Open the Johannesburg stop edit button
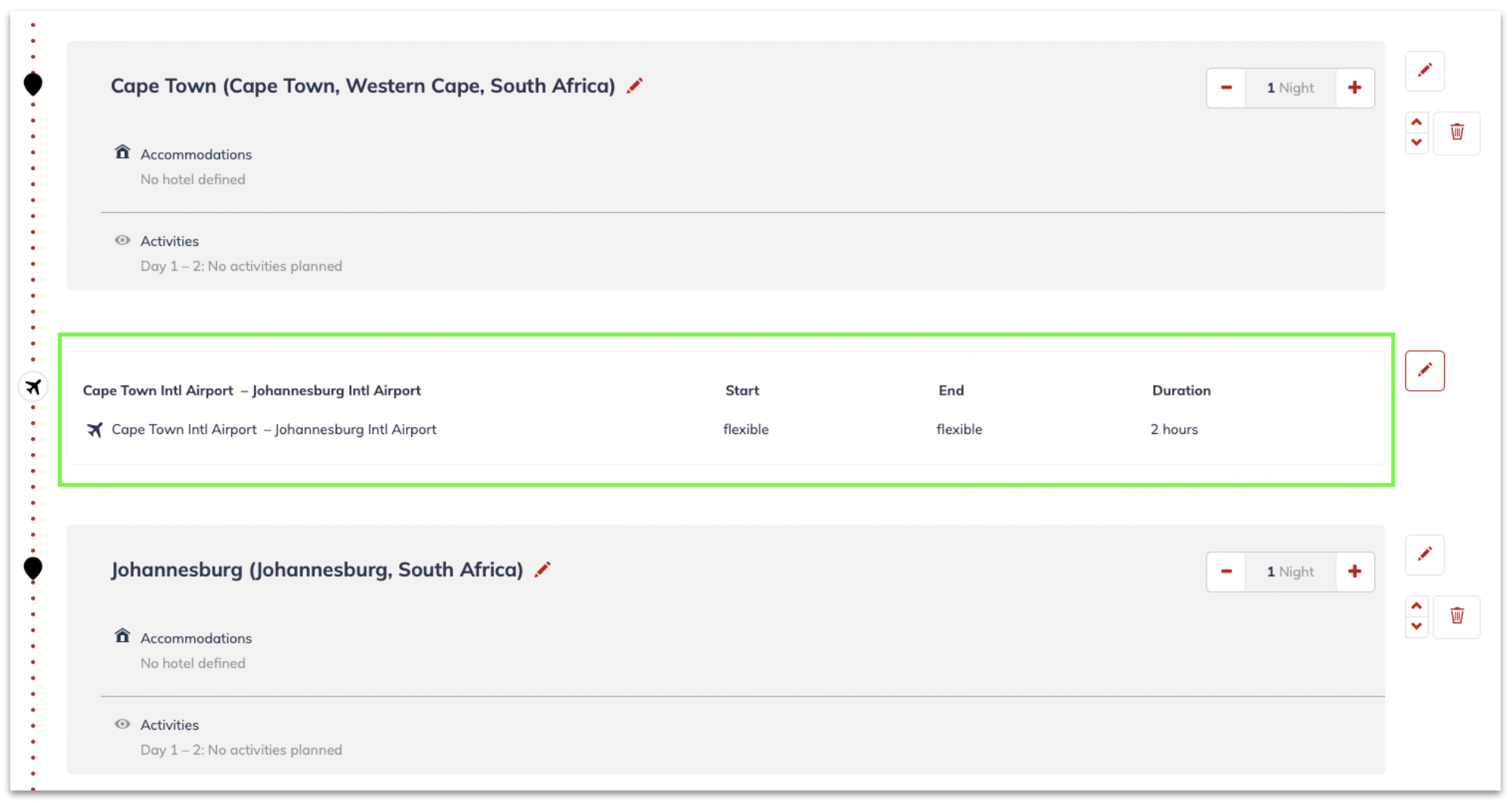 [1424, 555]
